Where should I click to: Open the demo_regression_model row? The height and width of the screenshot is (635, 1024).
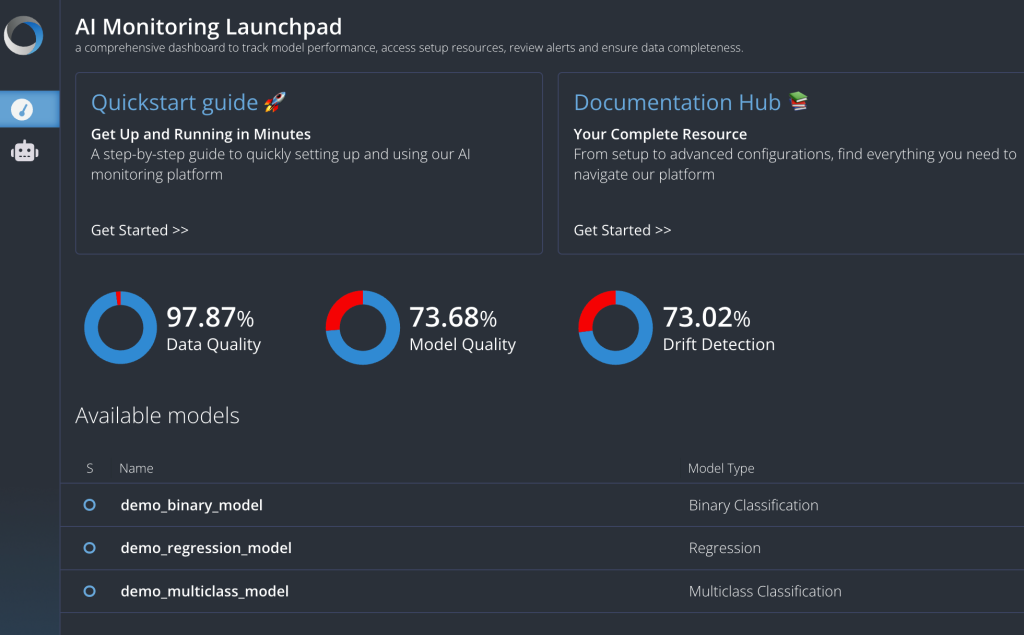click(542, 548)
